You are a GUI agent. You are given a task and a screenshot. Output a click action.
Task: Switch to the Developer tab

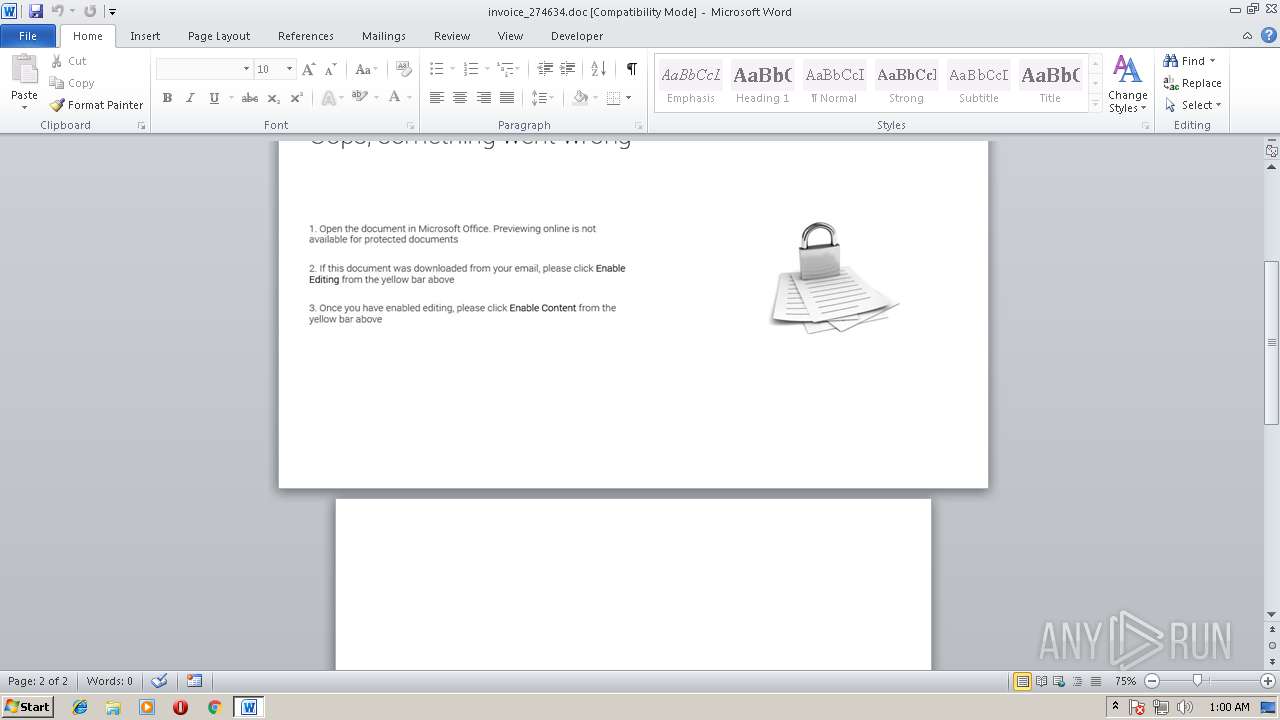577,36
